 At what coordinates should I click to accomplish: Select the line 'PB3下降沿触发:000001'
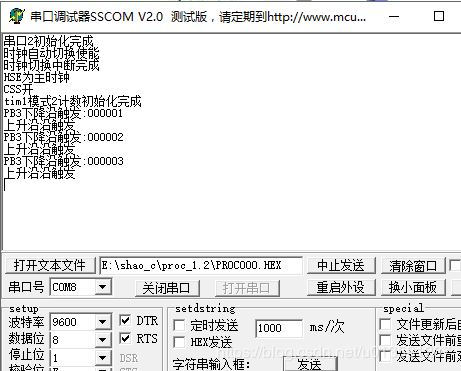coord(63,113)
